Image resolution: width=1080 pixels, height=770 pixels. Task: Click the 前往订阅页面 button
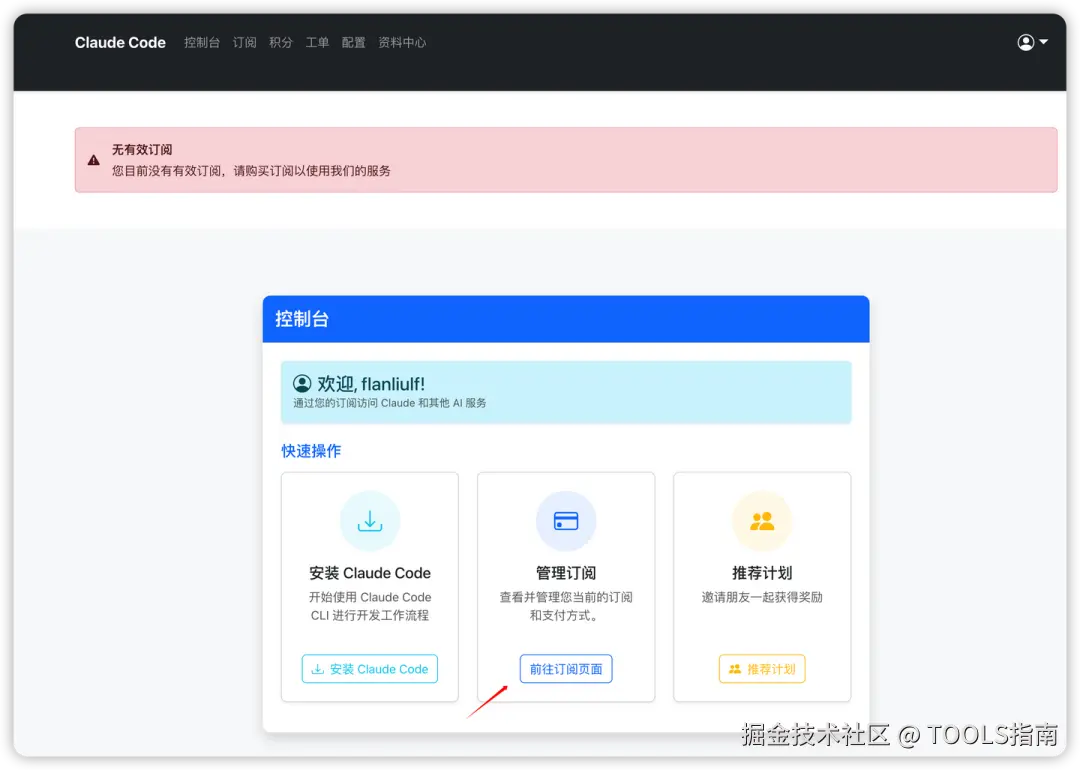565,669
